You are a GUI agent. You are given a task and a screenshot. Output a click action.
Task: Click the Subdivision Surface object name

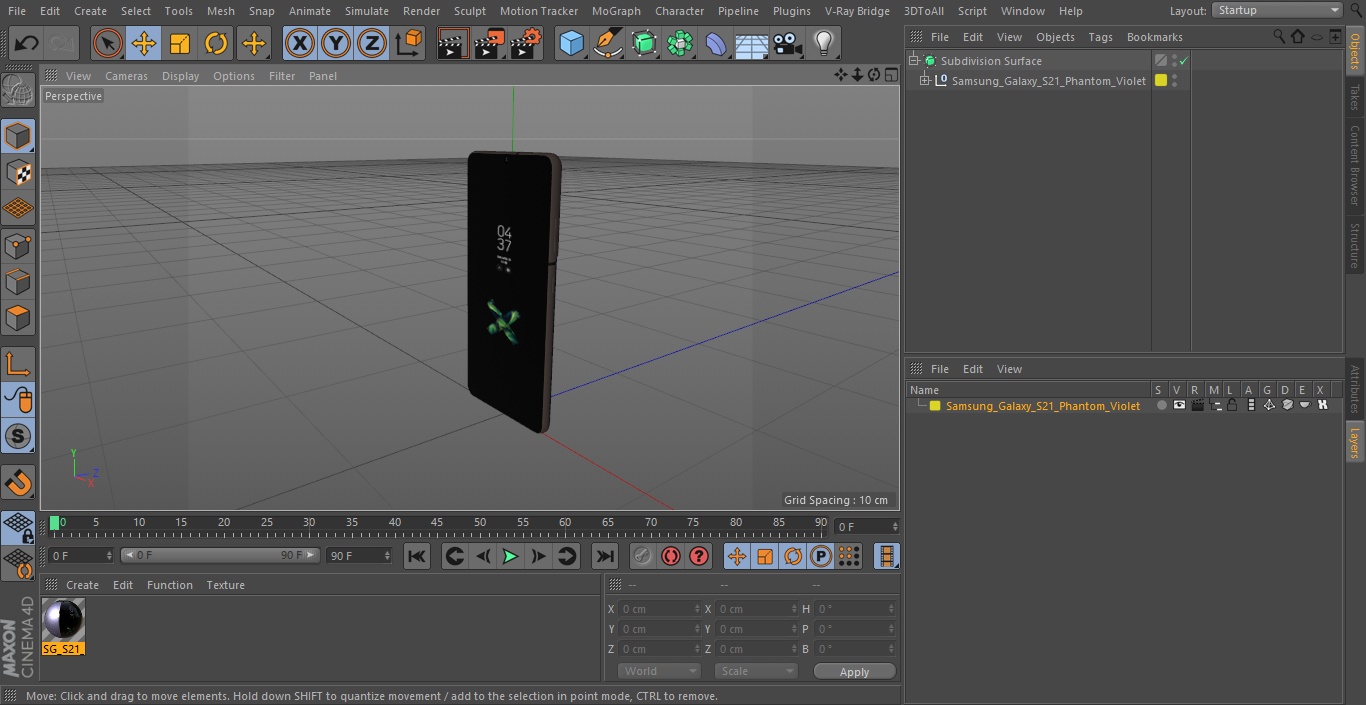point(990,61)
